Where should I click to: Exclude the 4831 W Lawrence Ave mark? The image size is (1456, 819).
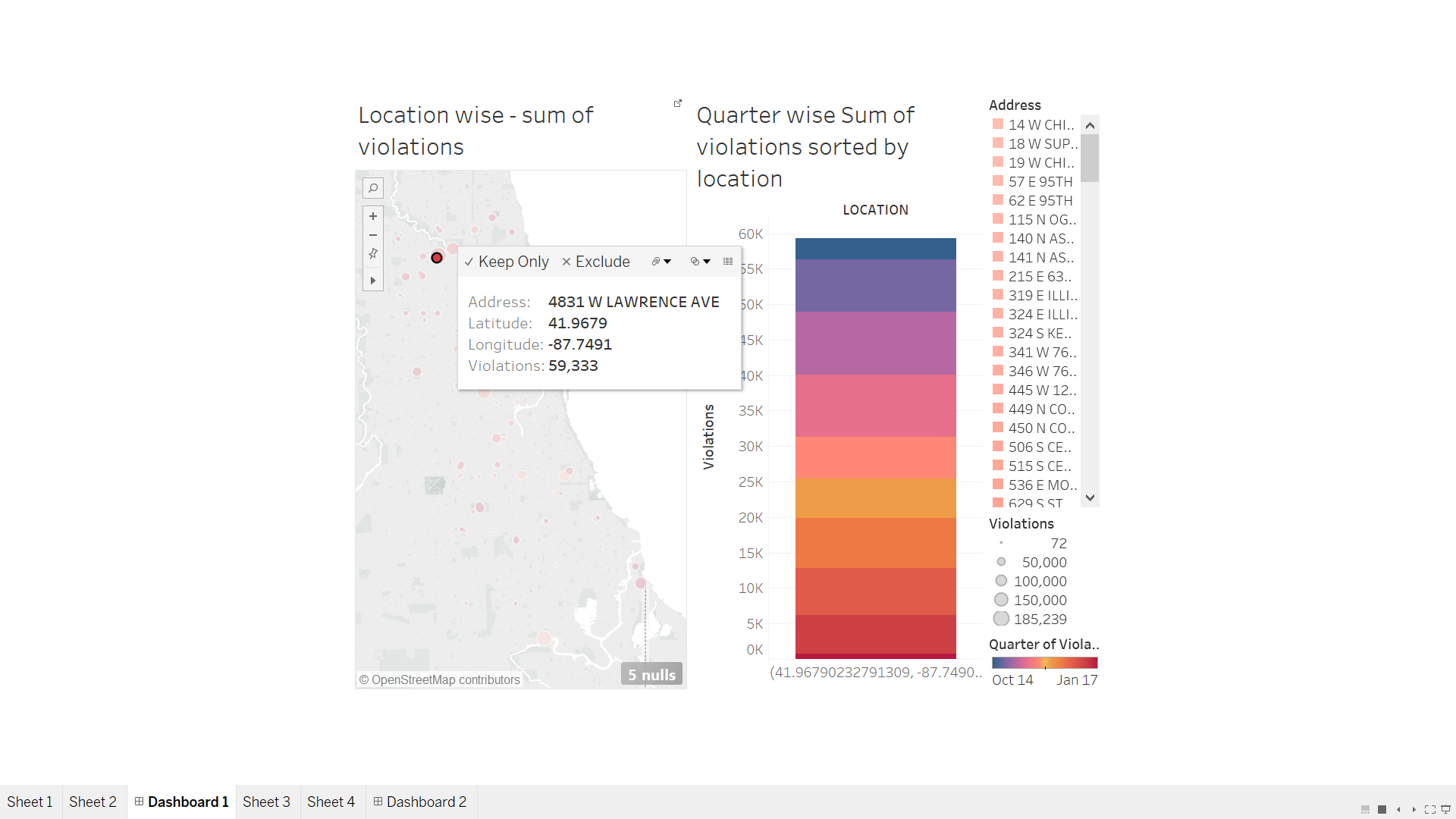tap(595, 262)
